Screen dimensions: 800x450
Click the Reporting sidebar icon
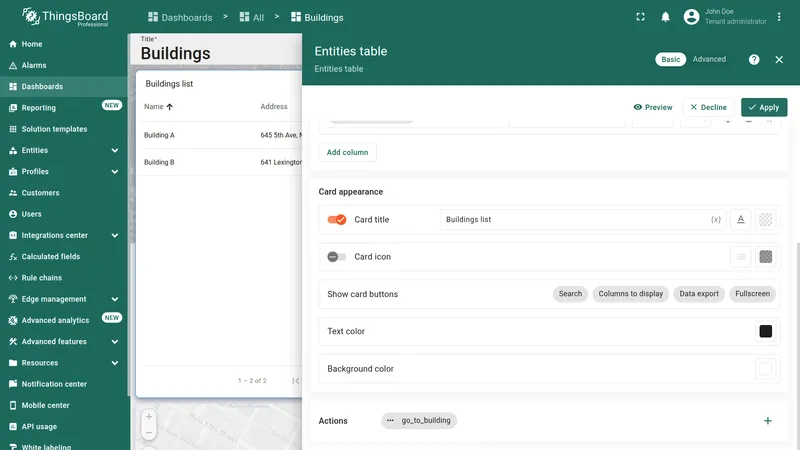[13, 108]
